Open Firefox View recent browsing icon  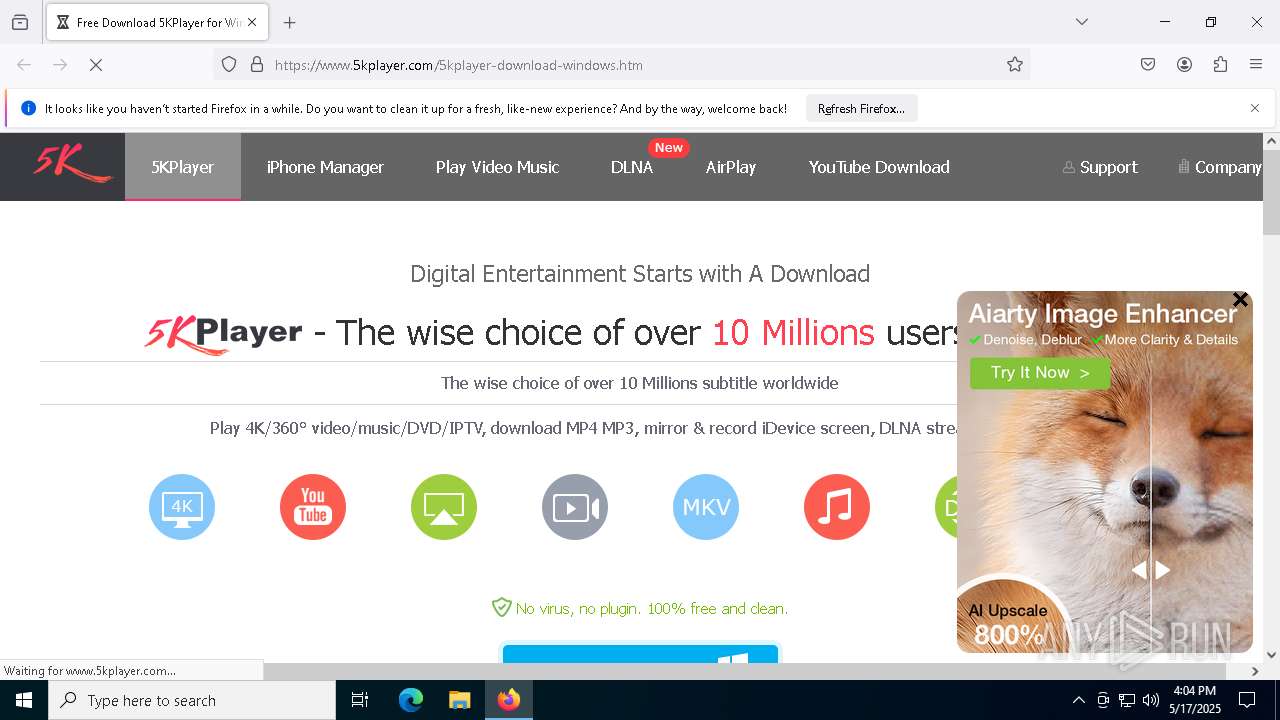[x=20, y=22]
